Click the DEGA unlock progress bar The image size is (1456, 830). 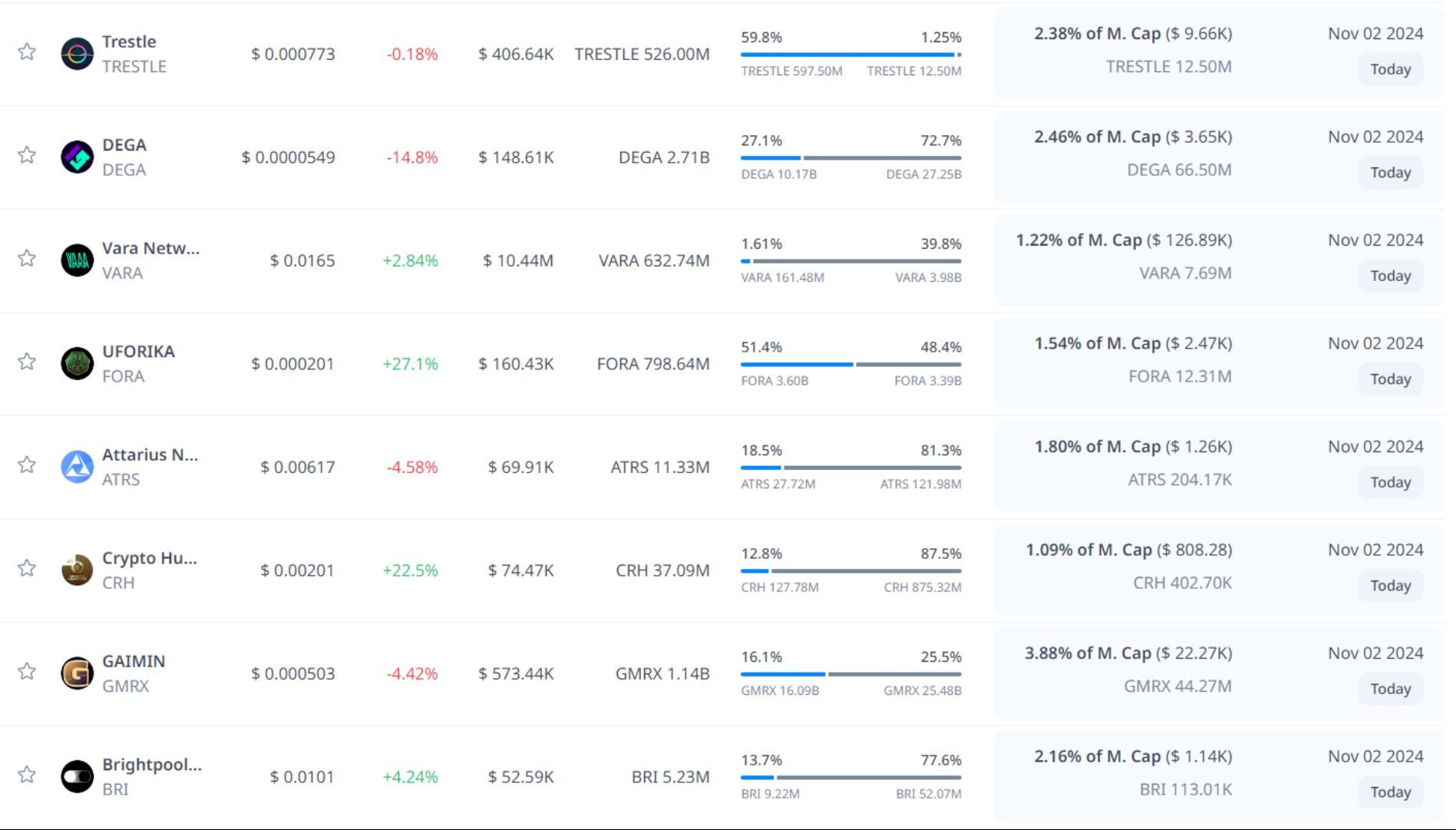850,158
